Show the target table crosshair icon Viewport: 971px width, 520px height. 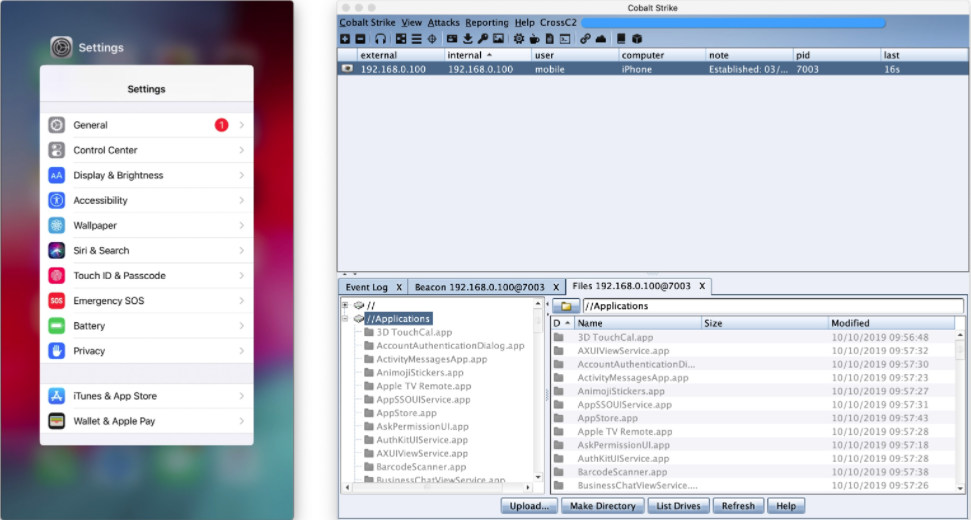click(432, 39)
